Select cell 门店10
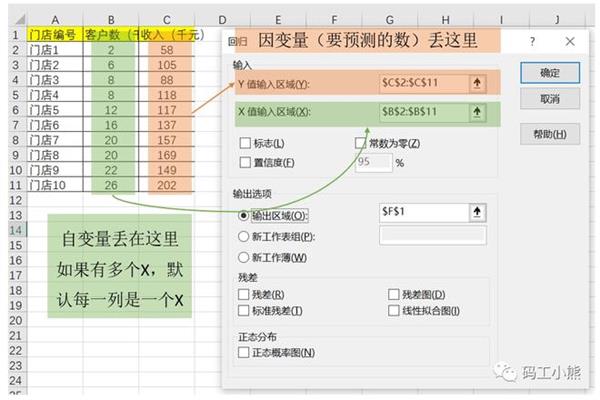This screenshot has width=600, height=400. 55,185
